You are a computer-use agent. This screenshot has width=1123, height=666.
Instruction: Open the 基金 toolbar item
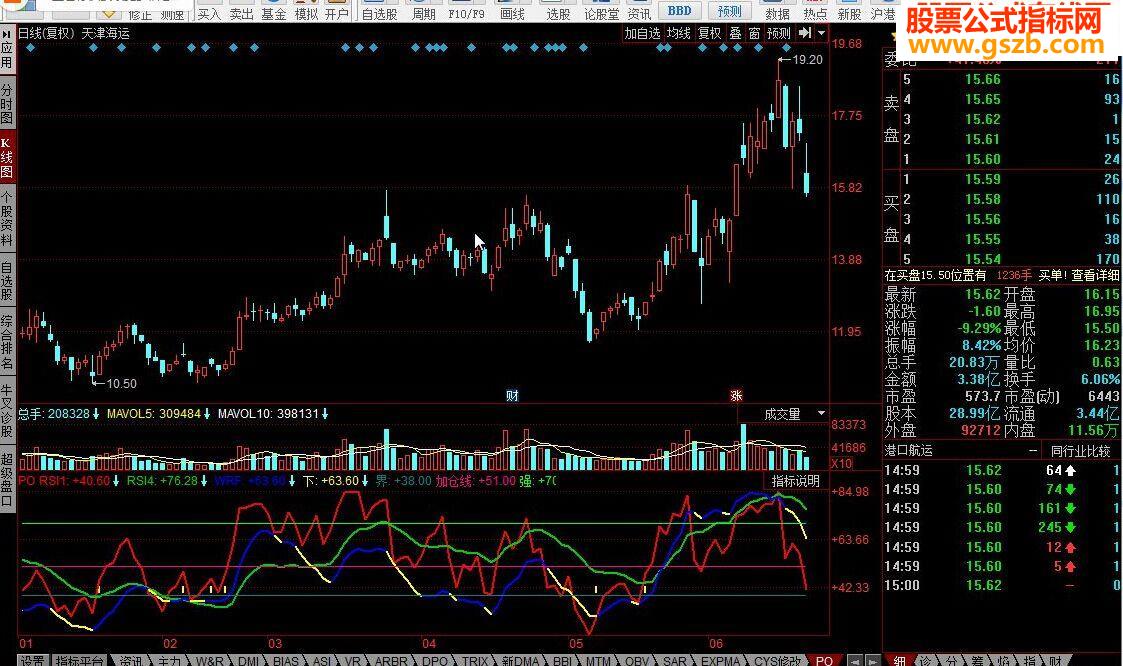[x=274, y=14]
